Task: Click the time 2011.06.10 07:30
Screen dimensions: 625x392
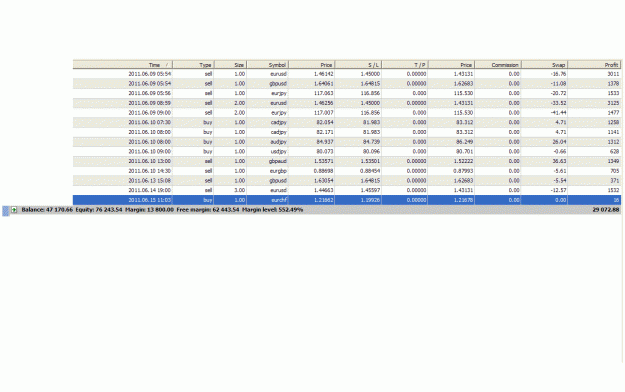Action: pyautogui.click(x=149, y=122)
